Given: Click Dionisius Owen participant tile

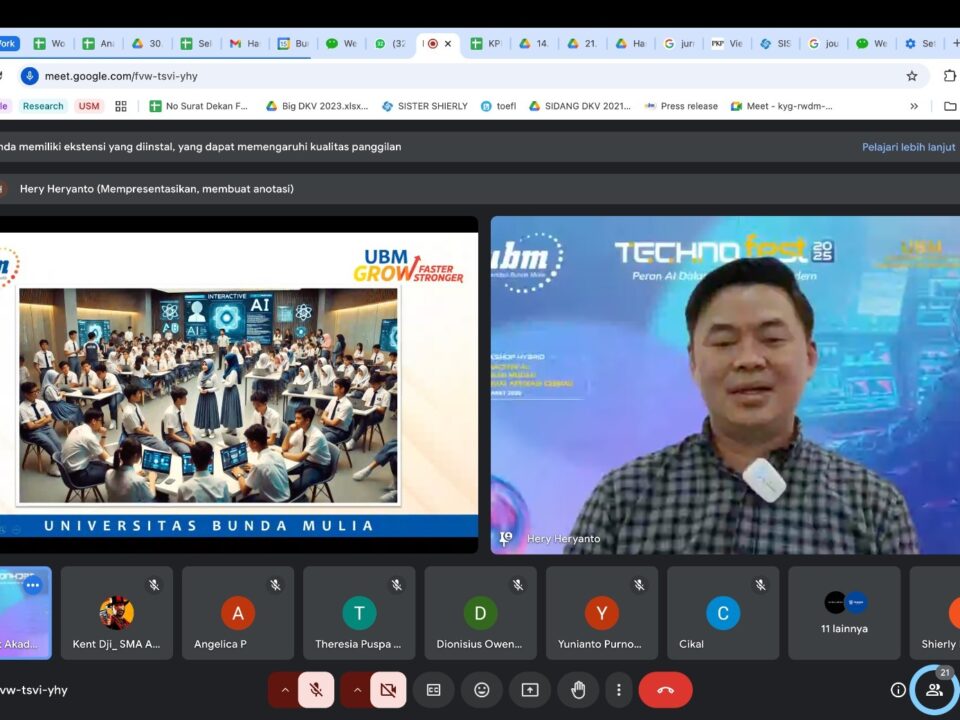Looking at the screenshot, I should tap(481, 613).
